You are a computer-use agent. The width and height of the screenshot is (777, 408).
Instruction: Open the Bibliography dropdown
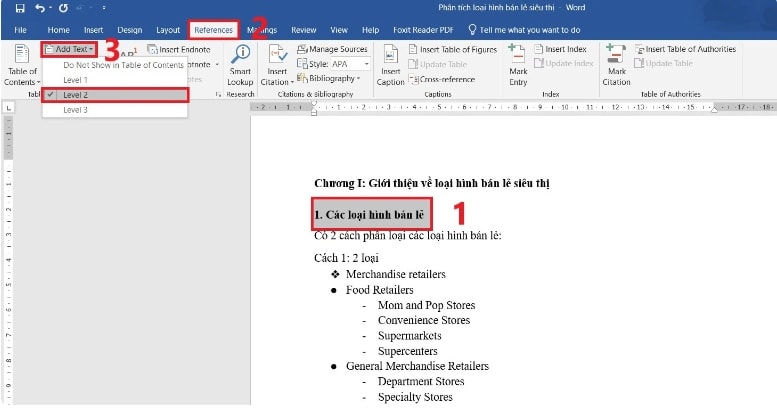coord(329,78)
